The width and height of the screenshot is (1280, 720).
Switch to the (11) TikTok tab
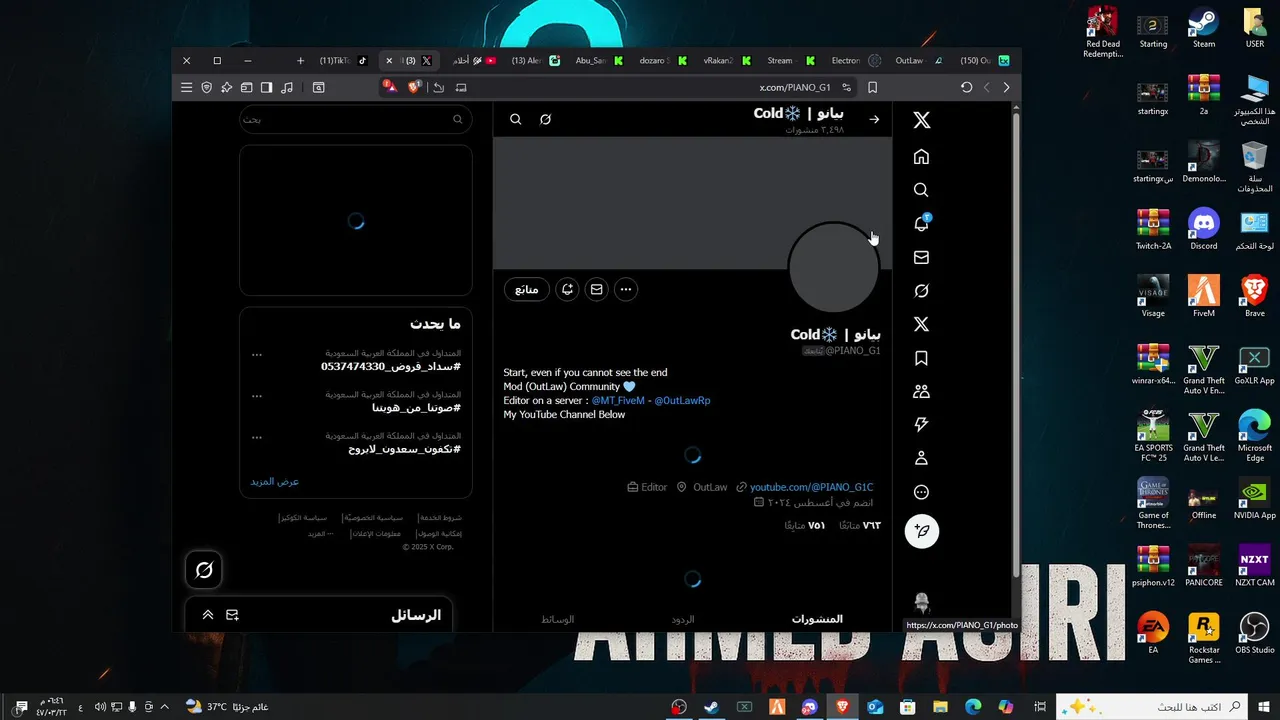click(x=343, y=61)
